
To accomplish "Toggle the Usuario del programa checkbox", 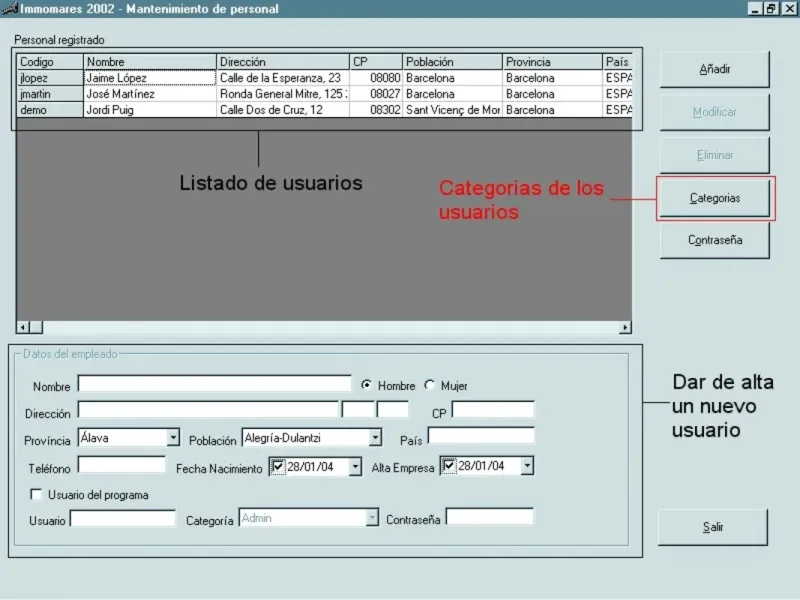I will point(36,494).
